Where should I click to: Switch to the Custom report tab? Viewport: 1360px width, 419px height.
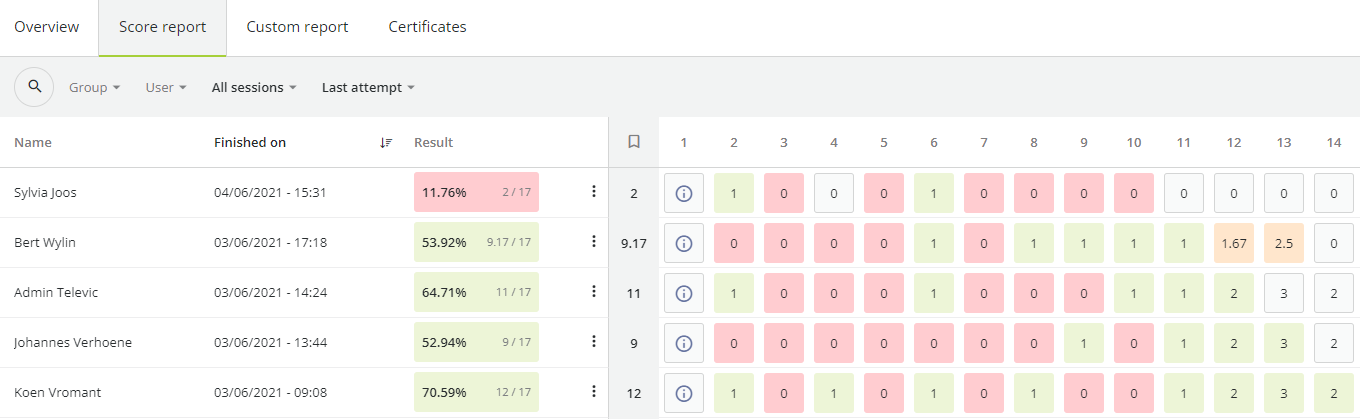point(297,27)
